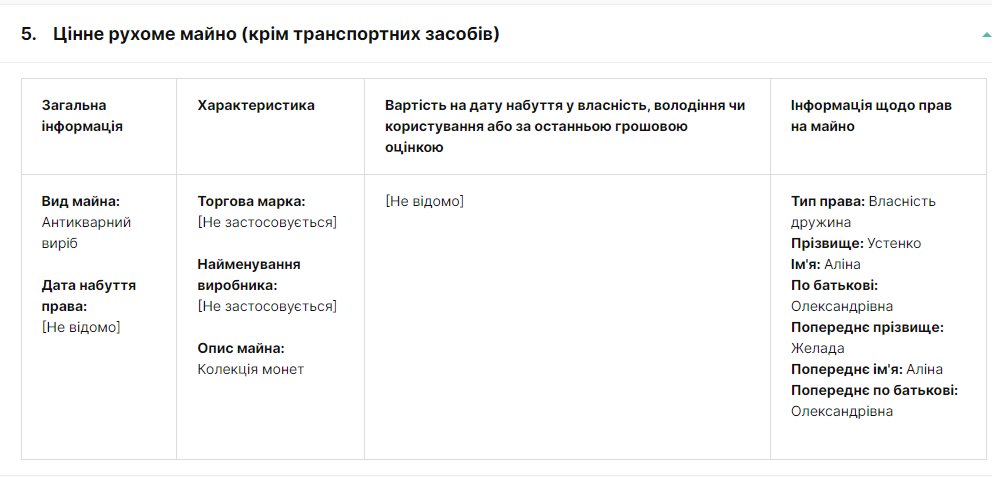Image resolution: width=992 pixels, height=477 pixels.
Task: Click the "Загальна інформація" column header
Action: pos(82,115)
